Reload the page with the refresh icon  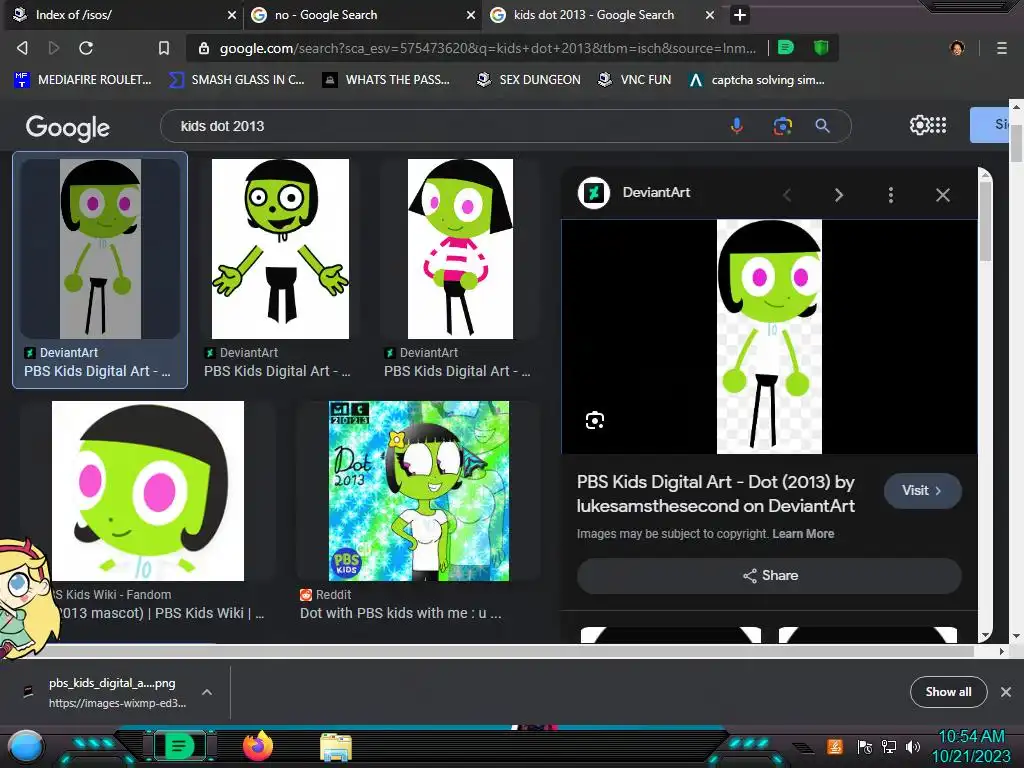(86, 48)
